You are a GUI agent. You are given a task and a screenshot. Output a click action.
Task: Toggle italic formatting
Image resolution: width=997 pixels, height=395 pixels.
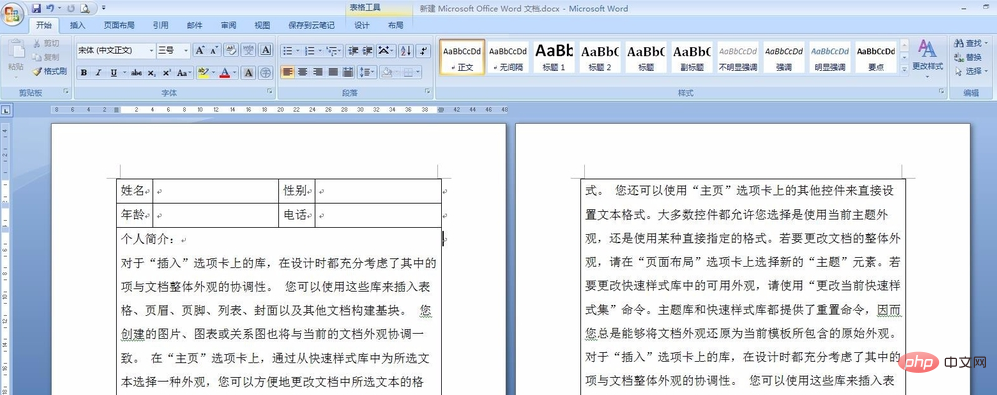(99, 73)
